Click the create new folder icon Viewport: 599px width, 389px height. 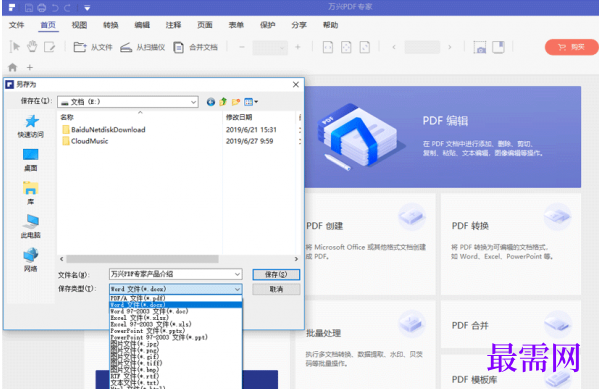(236, 102)
